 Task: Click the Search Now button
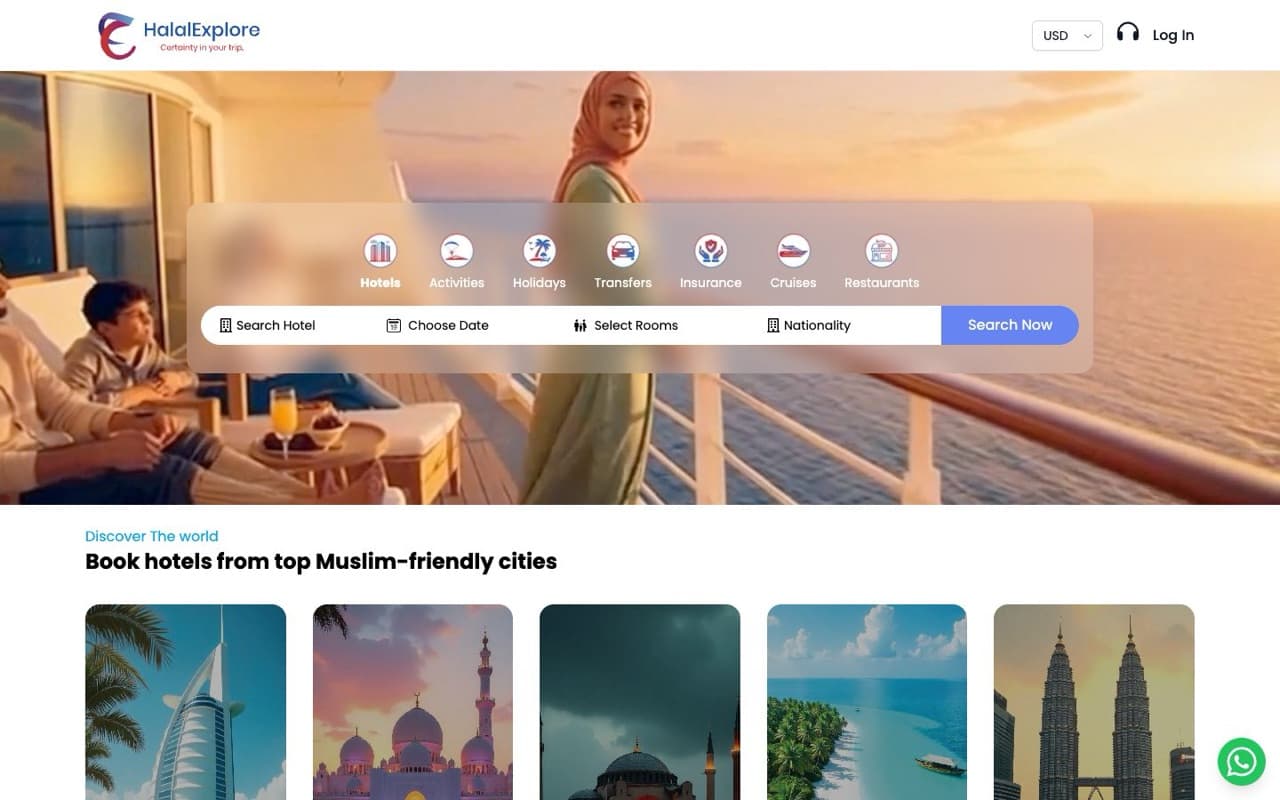[x=1010, y=325]
